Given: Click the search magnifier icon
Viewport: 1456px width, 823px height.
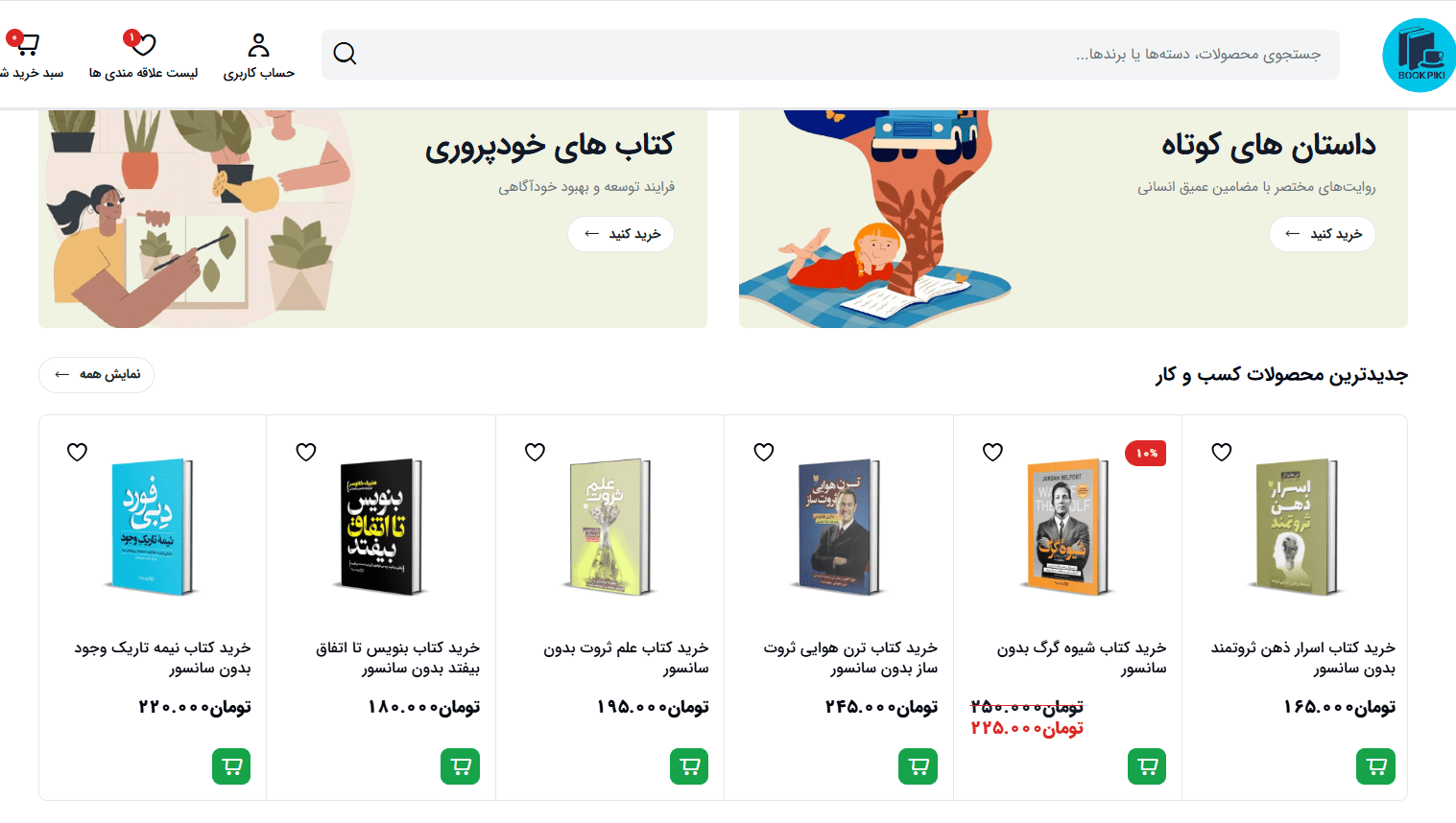Looking at the screenshot, I should click(346, 54).
